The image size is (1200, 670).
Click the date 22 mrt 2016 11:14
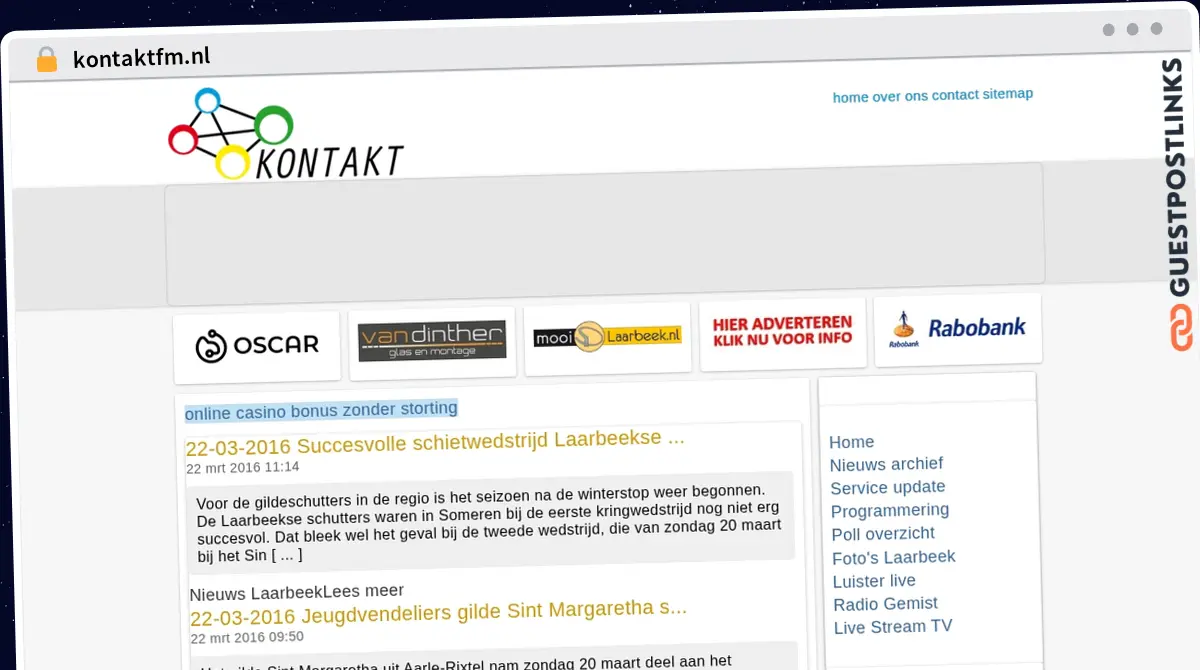click(x=243, y=467)
